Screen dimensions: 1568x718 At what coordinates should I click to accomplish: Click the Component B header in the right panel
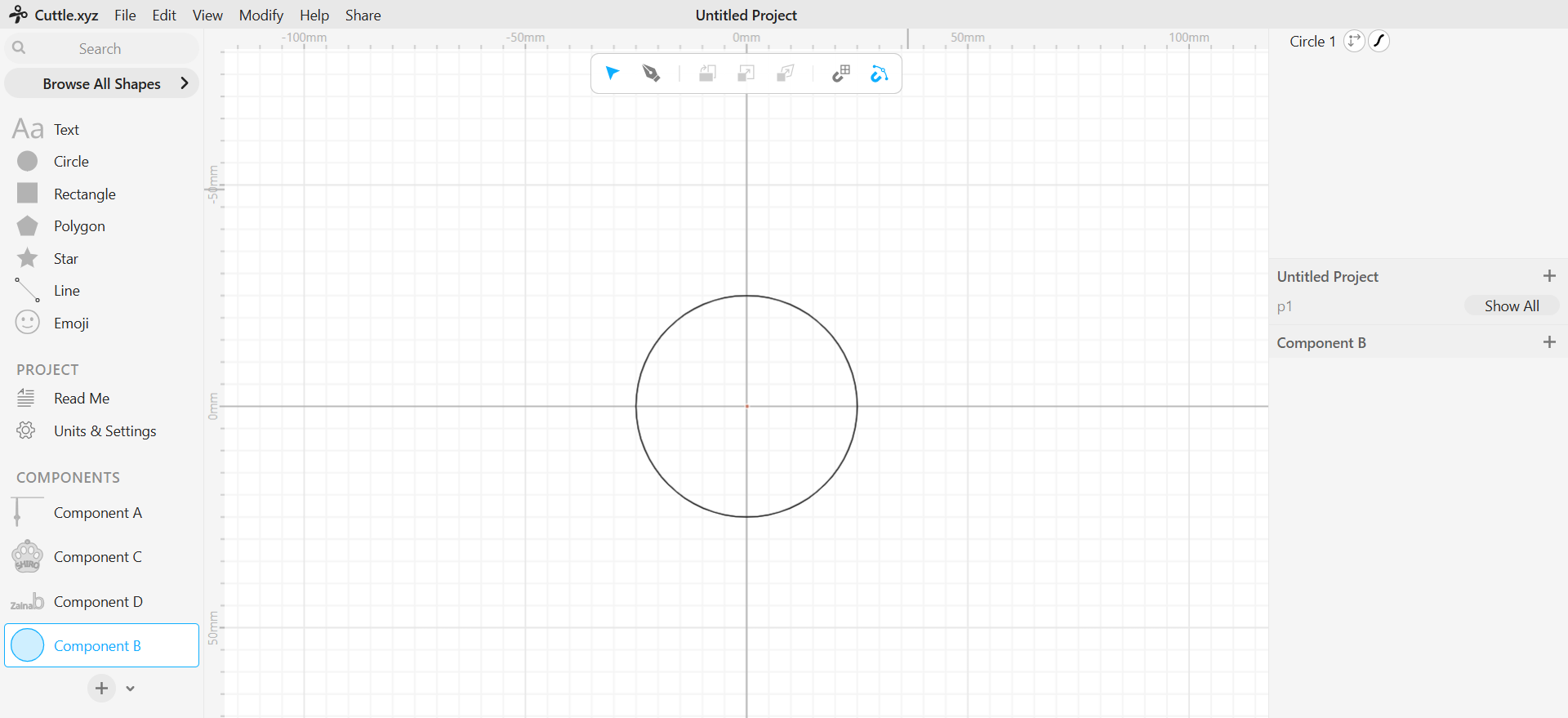1321,342
